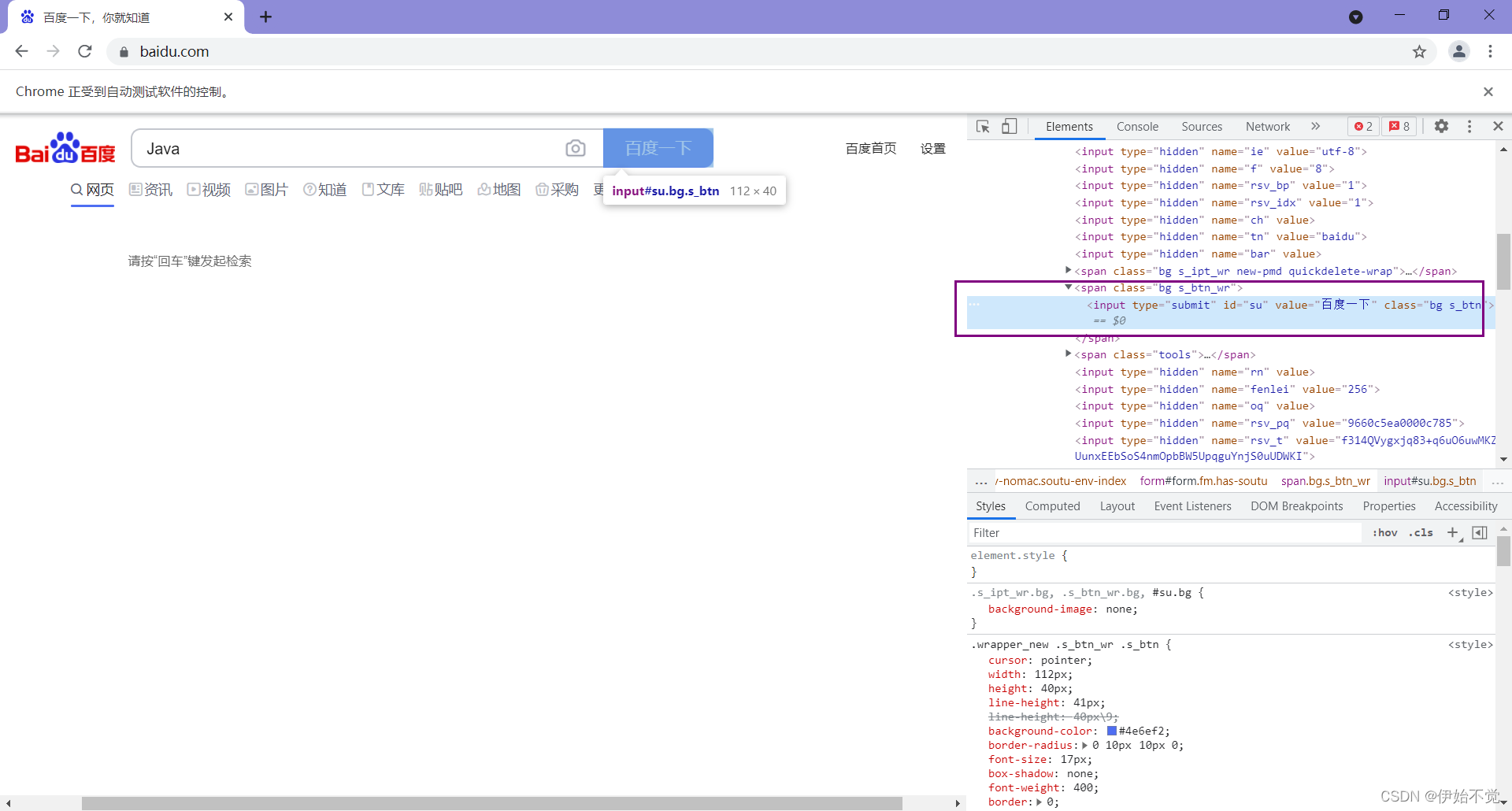Open DevTools customize three-dot menu
The height and width of the screenshot is (811, 1512).
tap(1469, 126)
